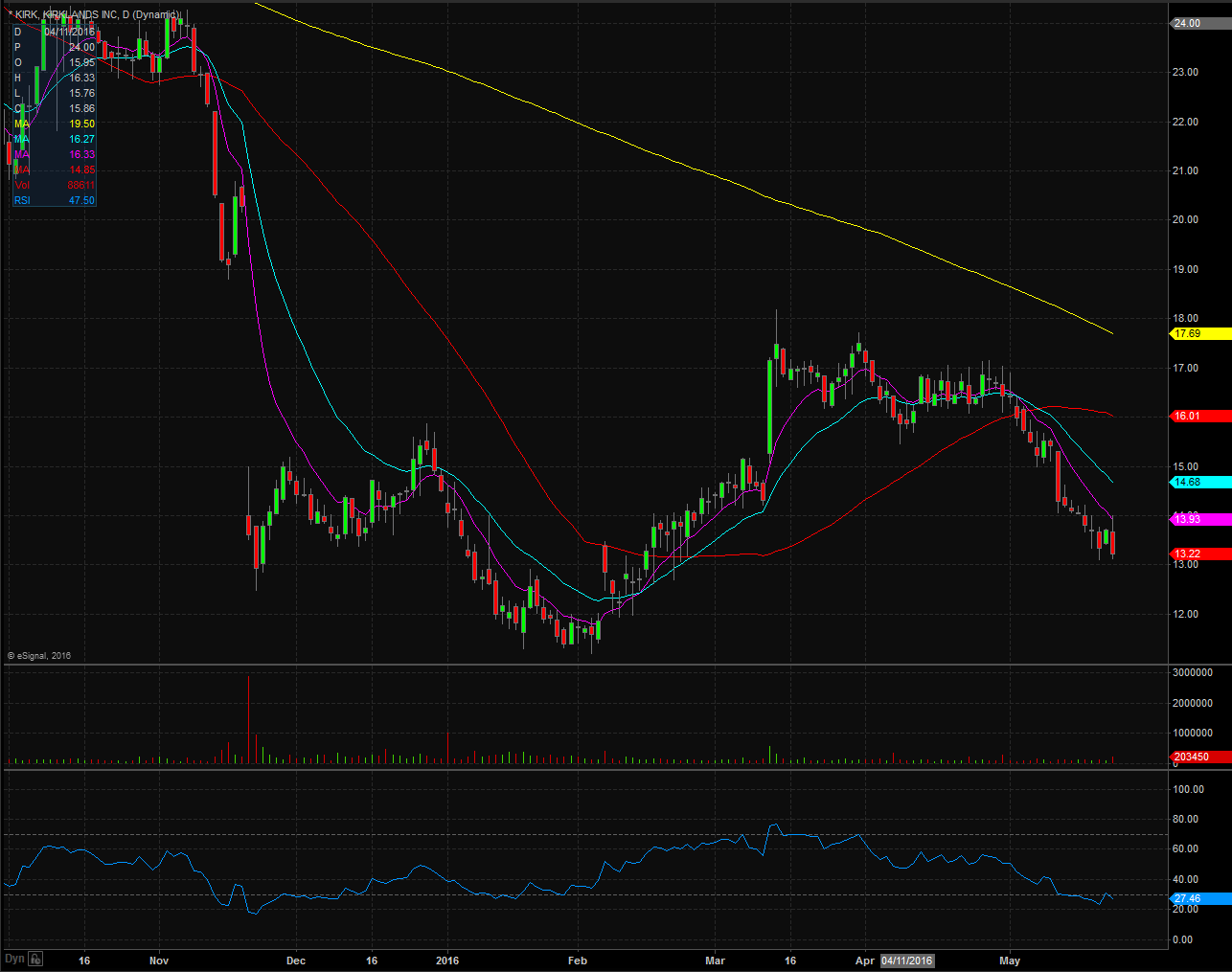The width and height of the screenshot is (1232, 972).
Task: Click the time lock icon beside Dyn
Action: tap(35, 959)
